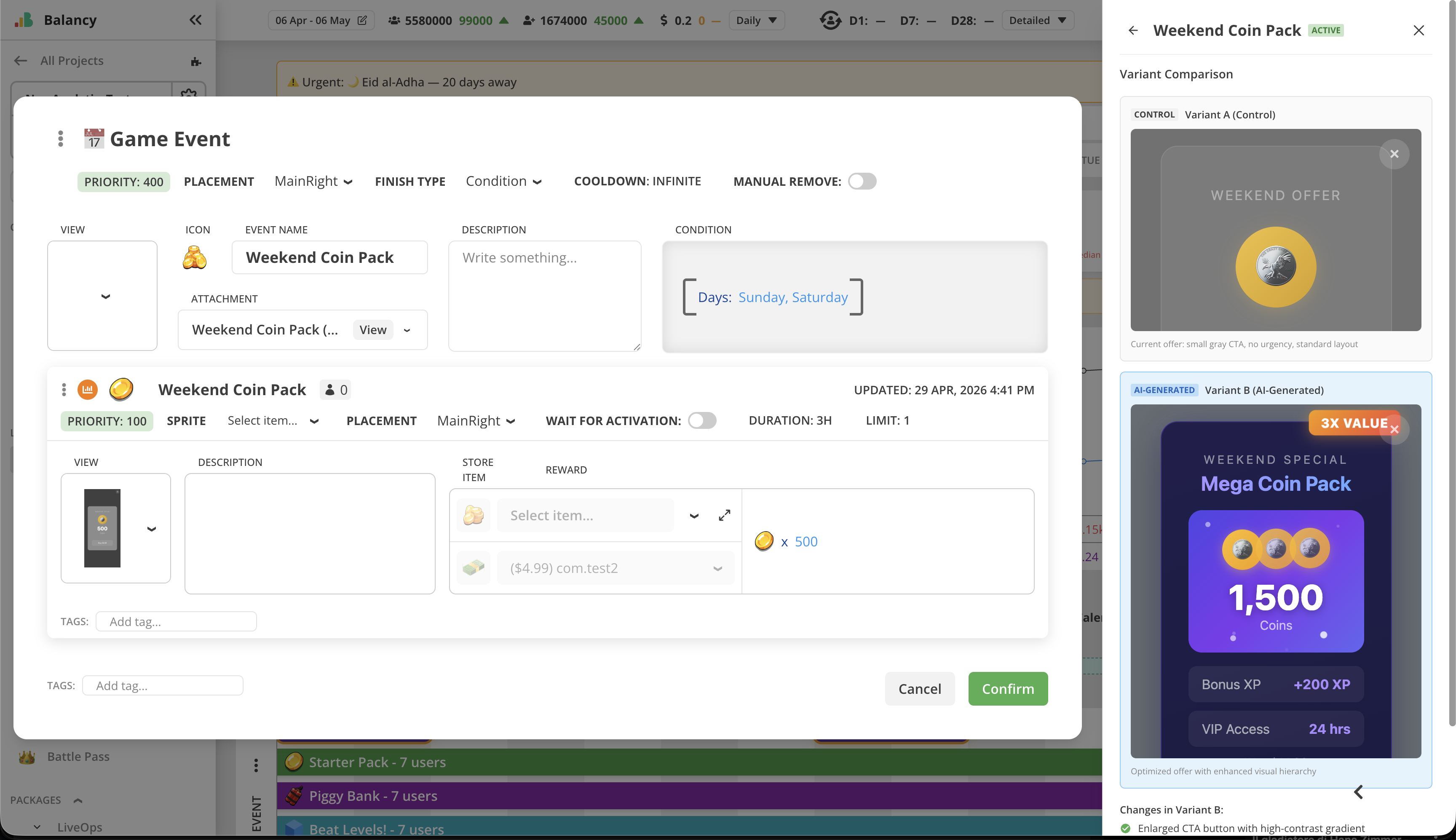Click the PRIORITY: 400 badge
1456x840 pixels.
(x=123, y=182)
